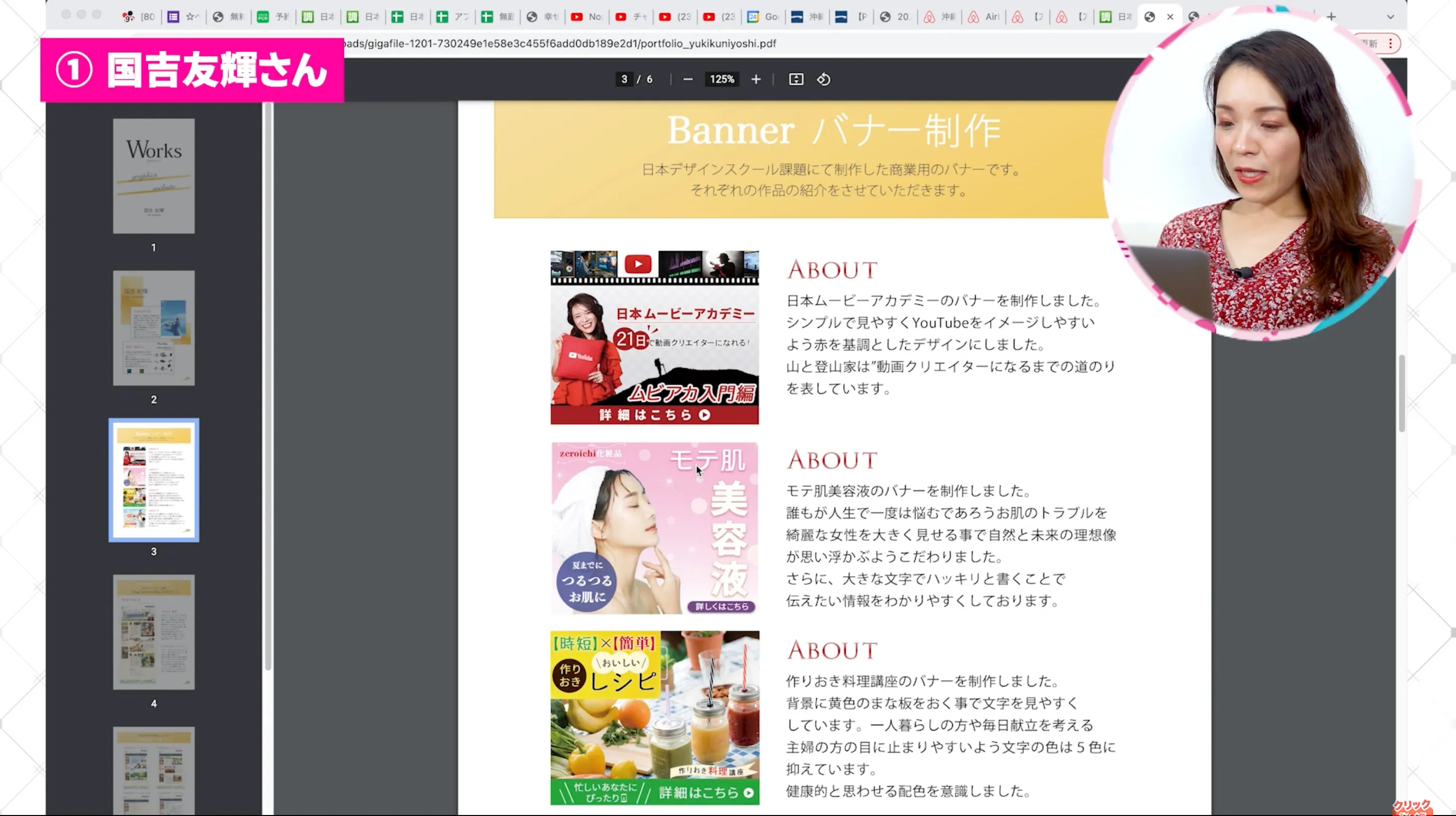Rotate the PDF counterclockwise
1456x816 pixels.
(823, 79)
